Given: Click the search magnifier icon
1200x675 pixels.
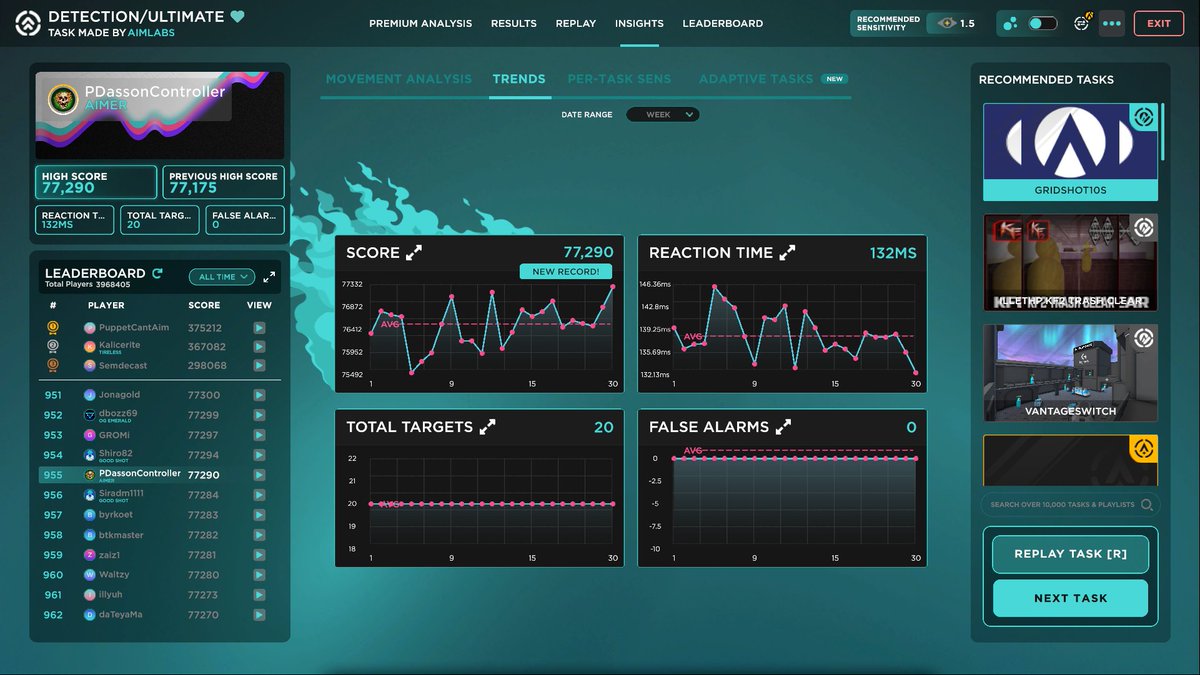Looking at the screenshot, I should 1147,505.
